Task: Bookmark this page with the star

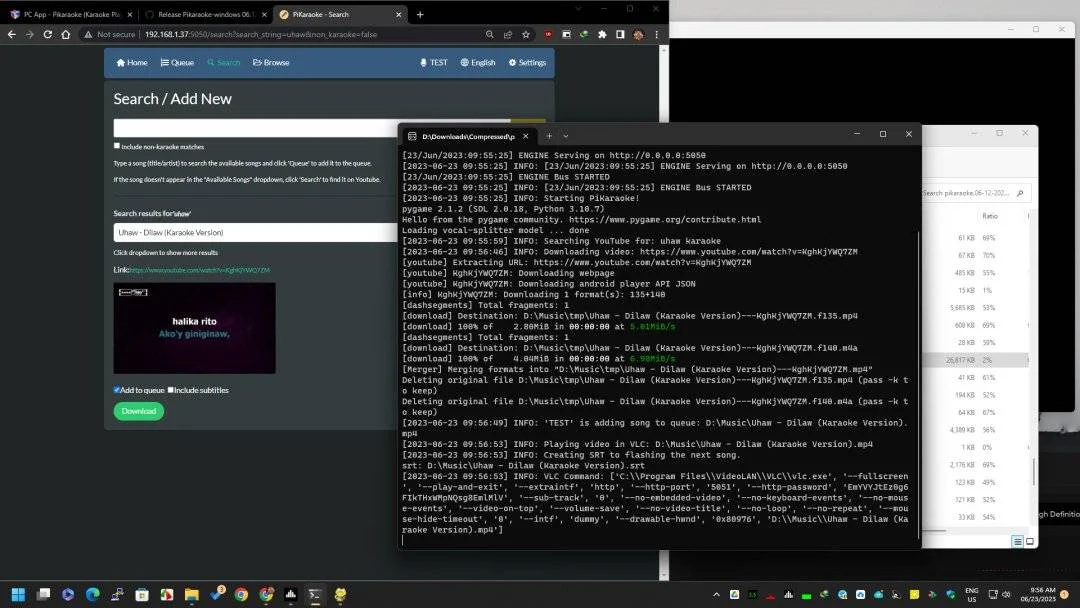Action: click(x=526, y=34)
